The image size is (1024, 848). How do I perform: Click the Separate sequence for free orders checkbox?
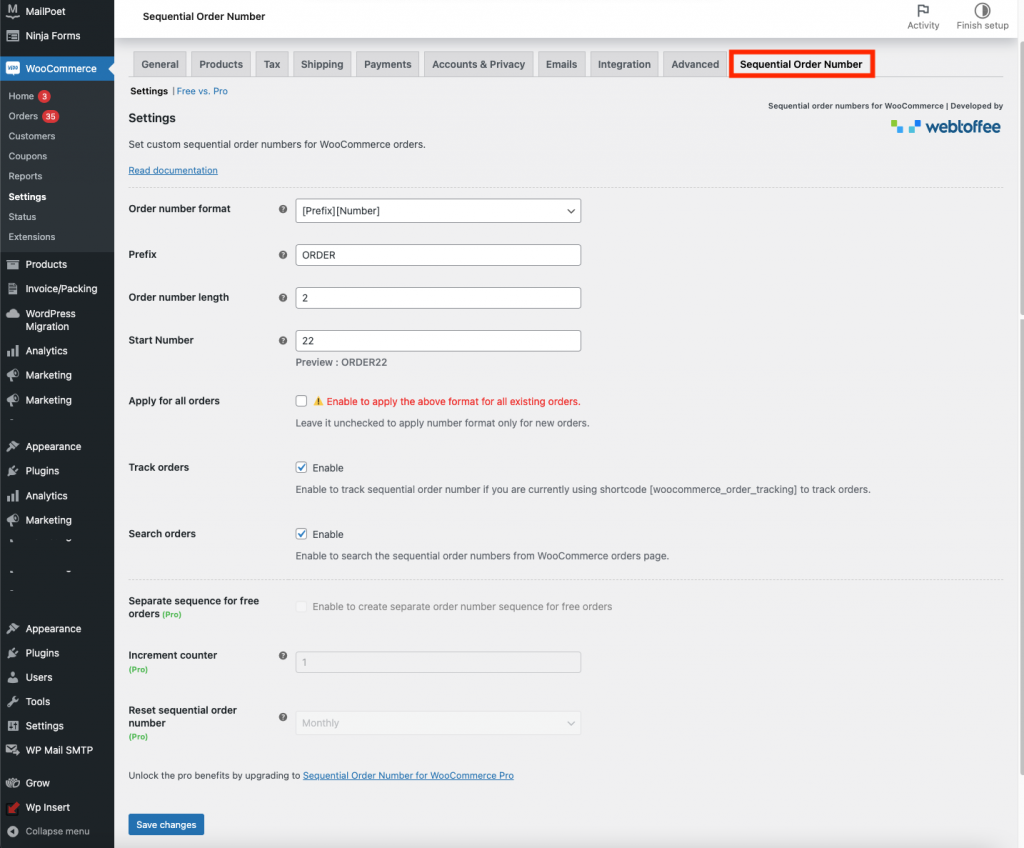(x=301, y=606)
